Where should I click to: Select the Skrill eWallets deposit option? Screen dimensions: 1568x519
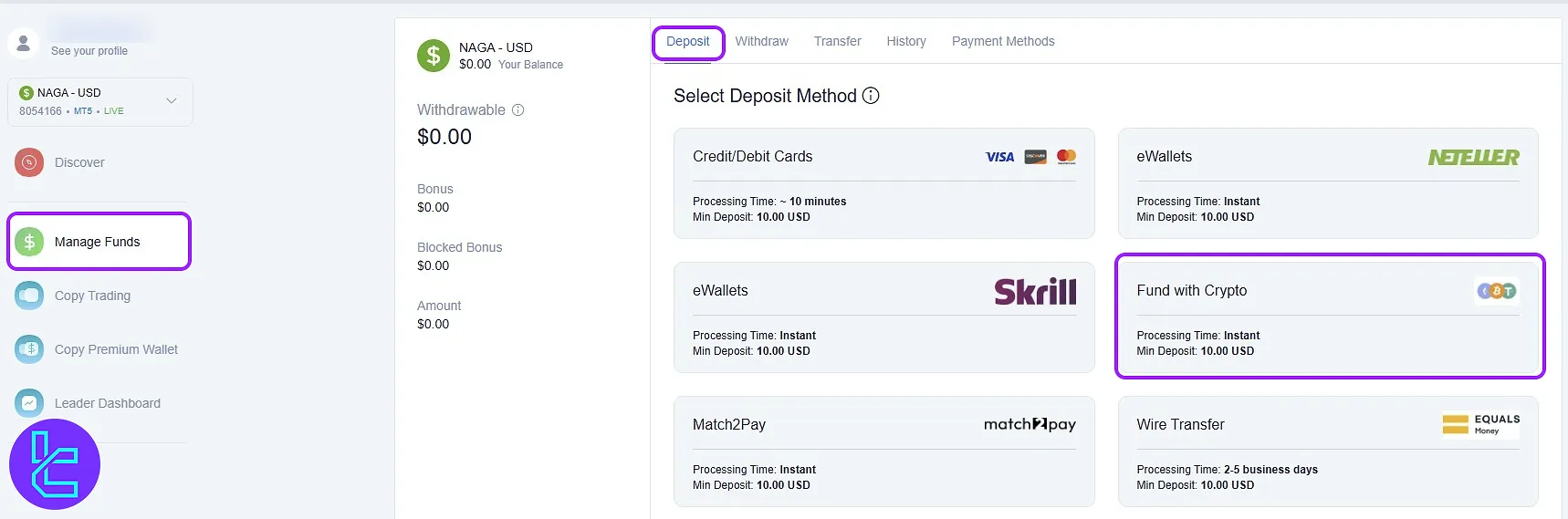[883, 317]
